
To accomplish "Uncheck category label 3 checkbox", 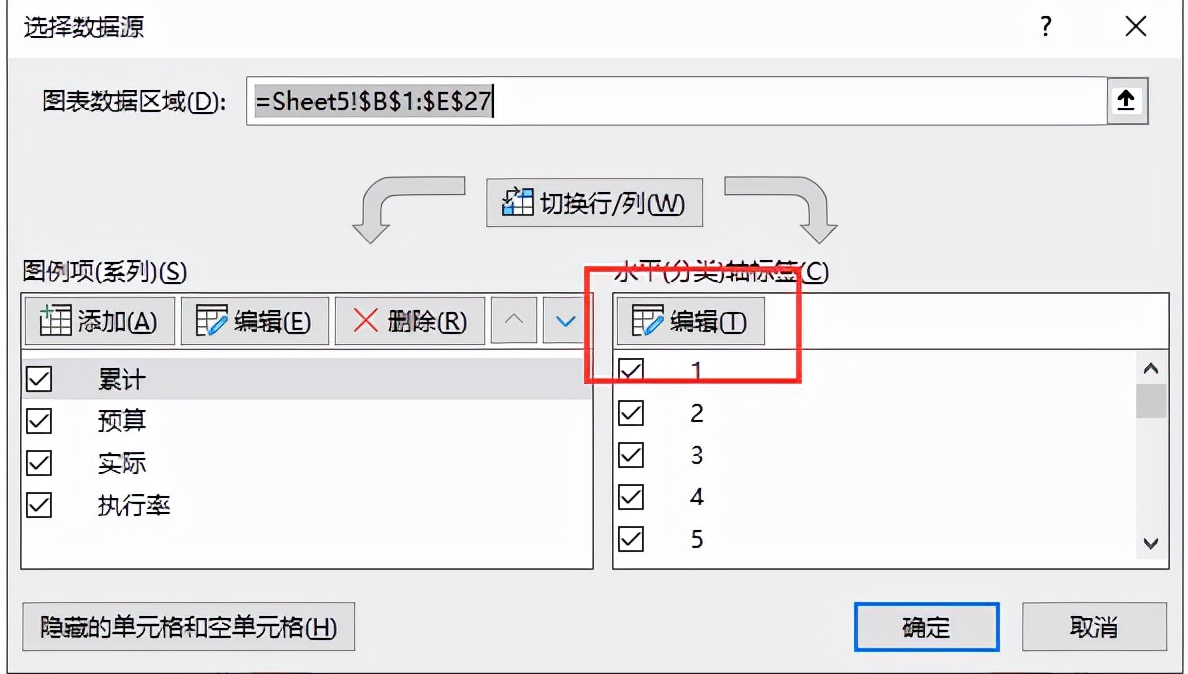I will [x=631, y=455].
